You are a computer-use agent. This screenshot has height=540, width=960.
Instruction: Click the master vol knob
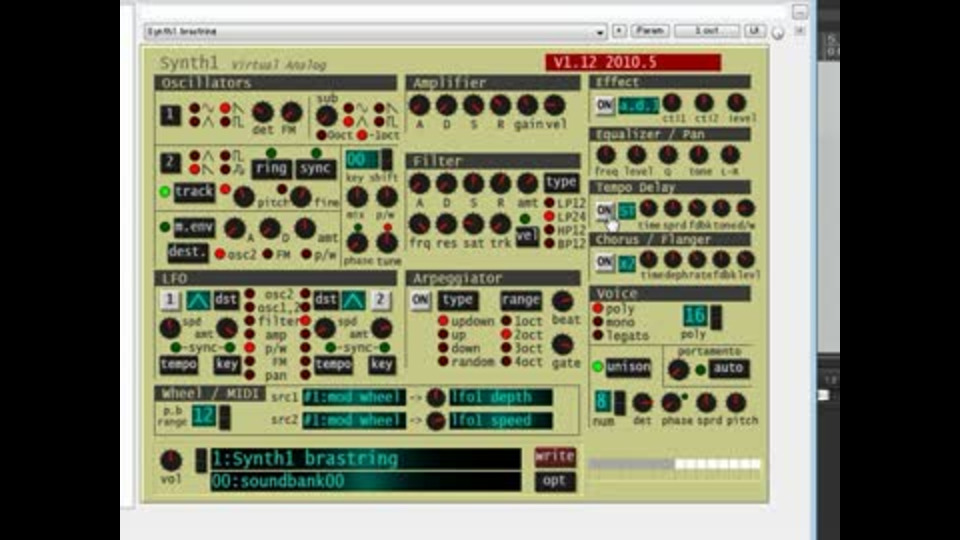(x=171, y=460)
